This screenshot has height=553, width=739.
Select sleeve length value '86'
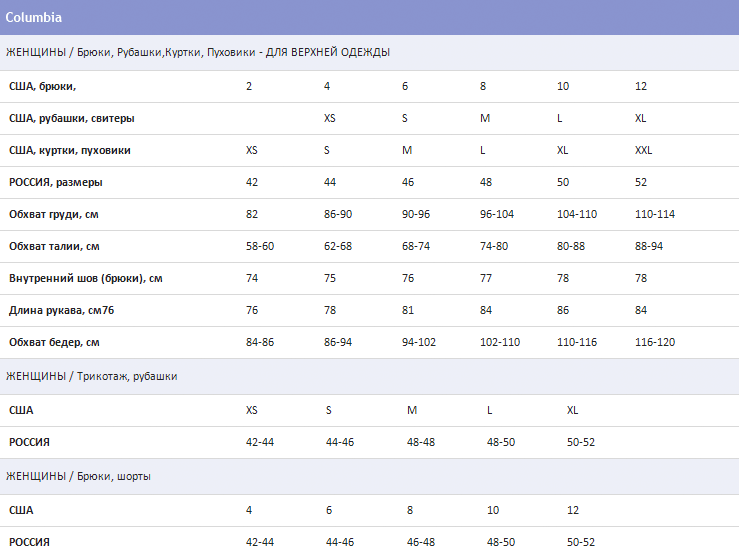tap(563, 311)
